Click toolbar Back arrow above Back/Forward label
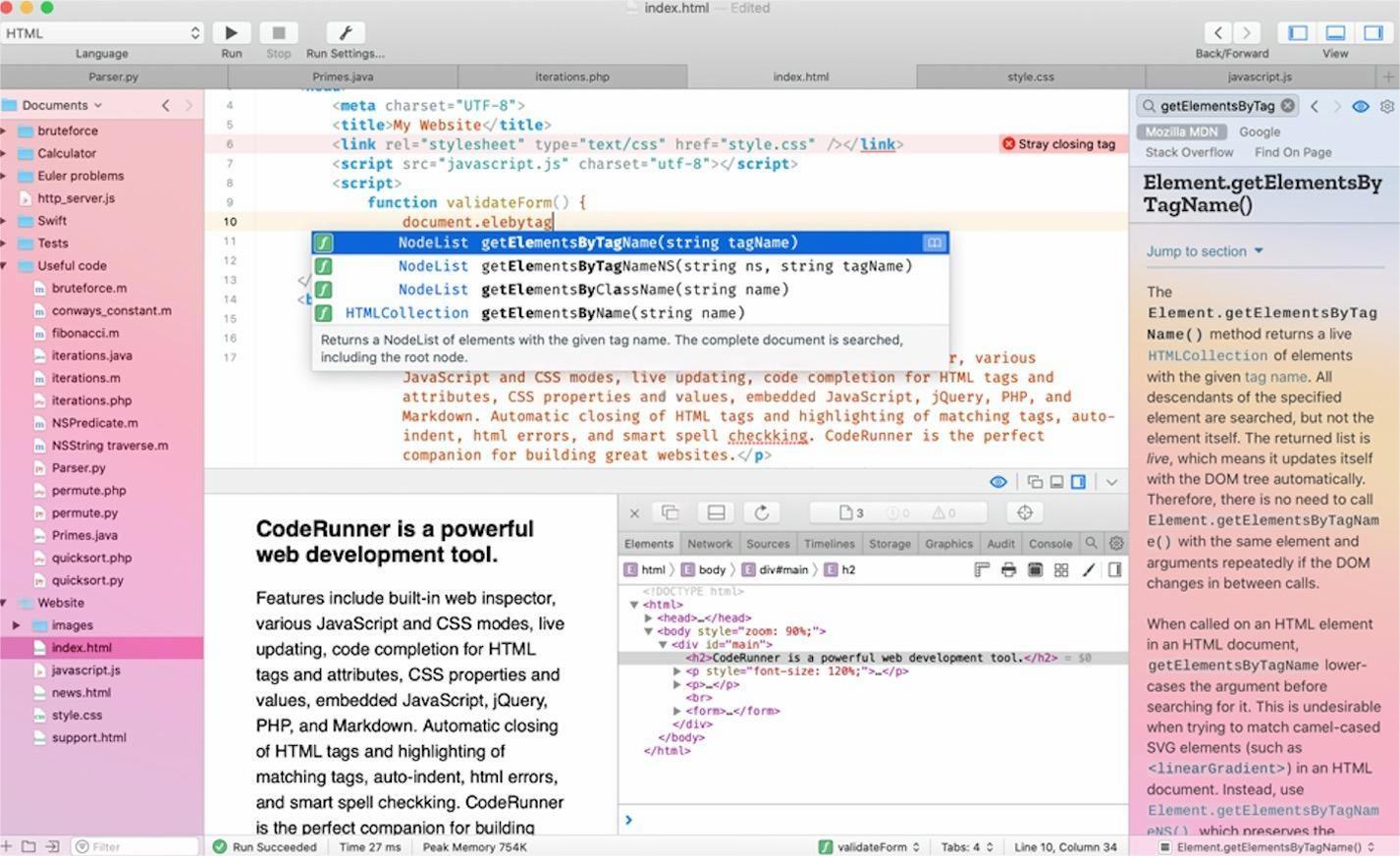 click(1217, 32)
